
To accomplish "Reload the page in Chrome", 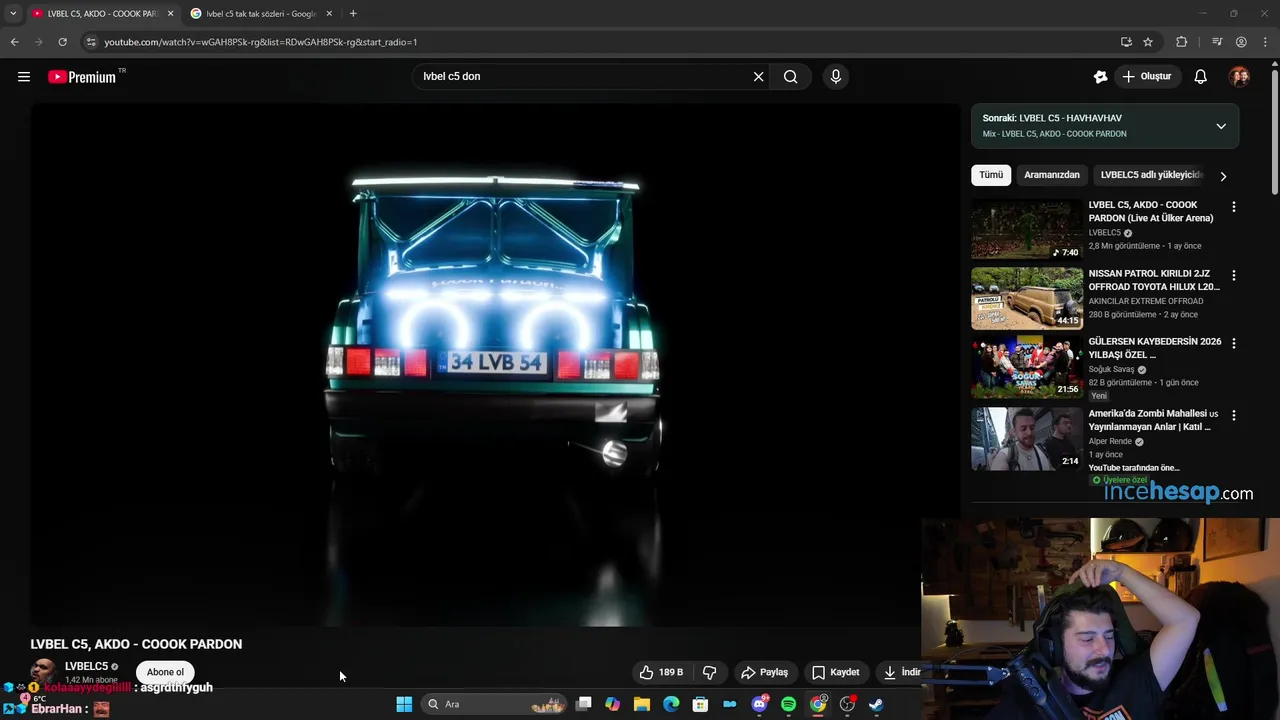I will click(x=62, y=42).
